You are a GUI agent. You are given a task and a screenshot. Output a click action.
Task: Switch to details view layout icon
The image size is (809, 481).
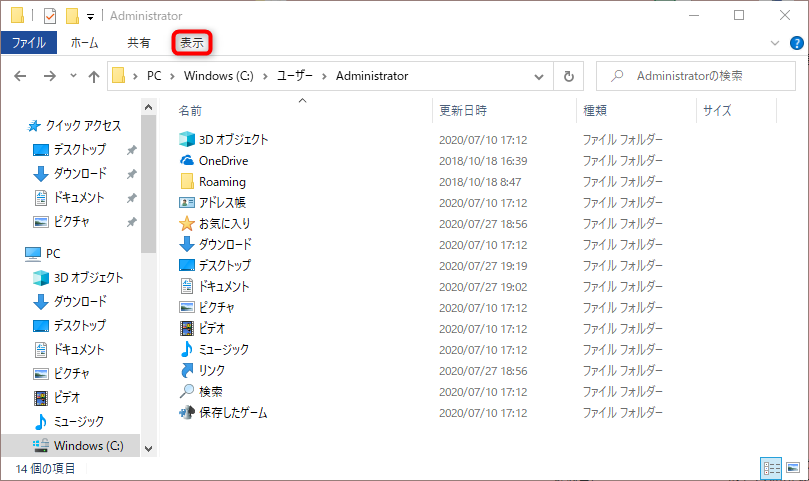[x=771, y=468]
